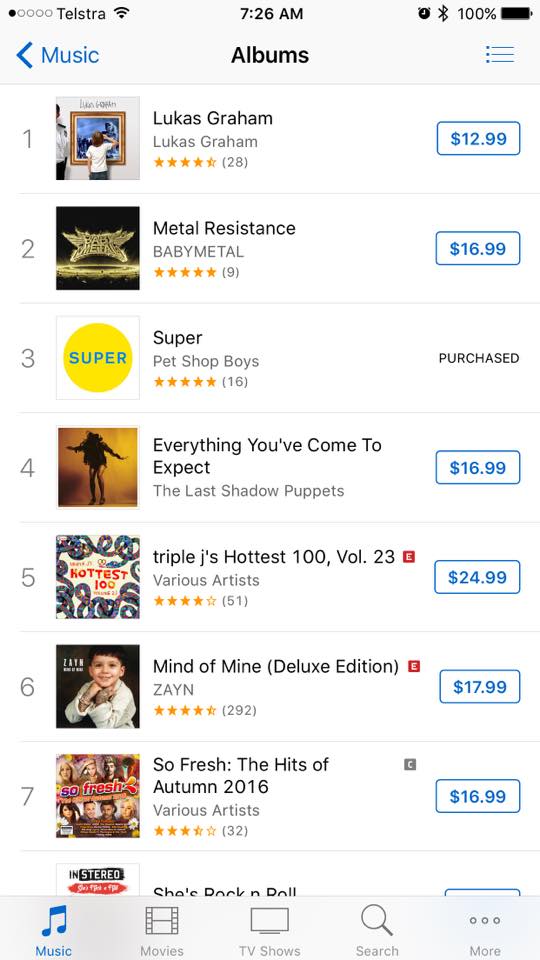Open Everything You've Come To Expect title
The width and height of the screenshot is (540, 960).
point(267,456)
